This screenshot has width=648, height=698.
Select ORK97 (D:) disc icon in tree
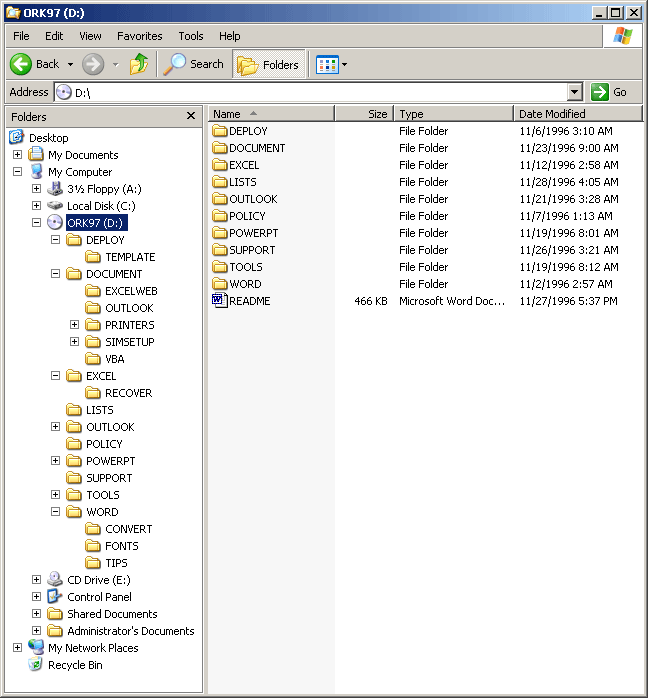click(x=55, y=223)
